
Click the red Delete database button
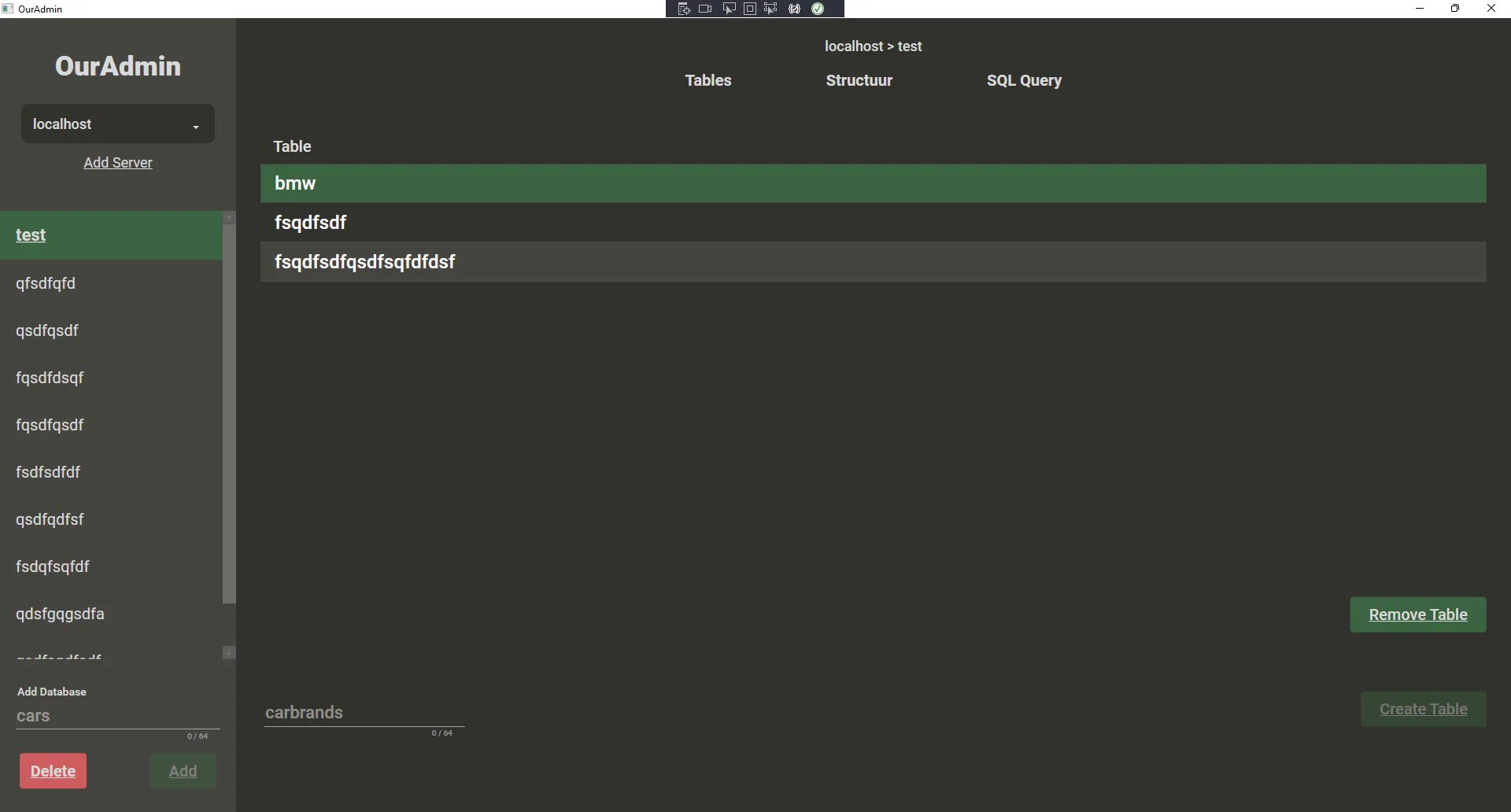pos(53,771)
